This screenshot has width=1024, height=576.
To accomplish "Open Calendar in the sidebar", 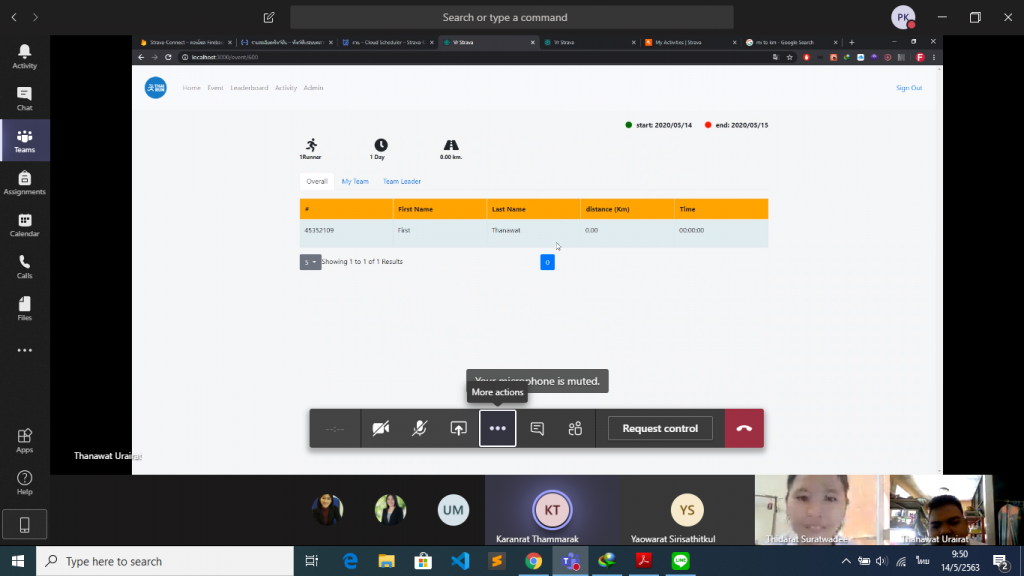I will 25,224.
